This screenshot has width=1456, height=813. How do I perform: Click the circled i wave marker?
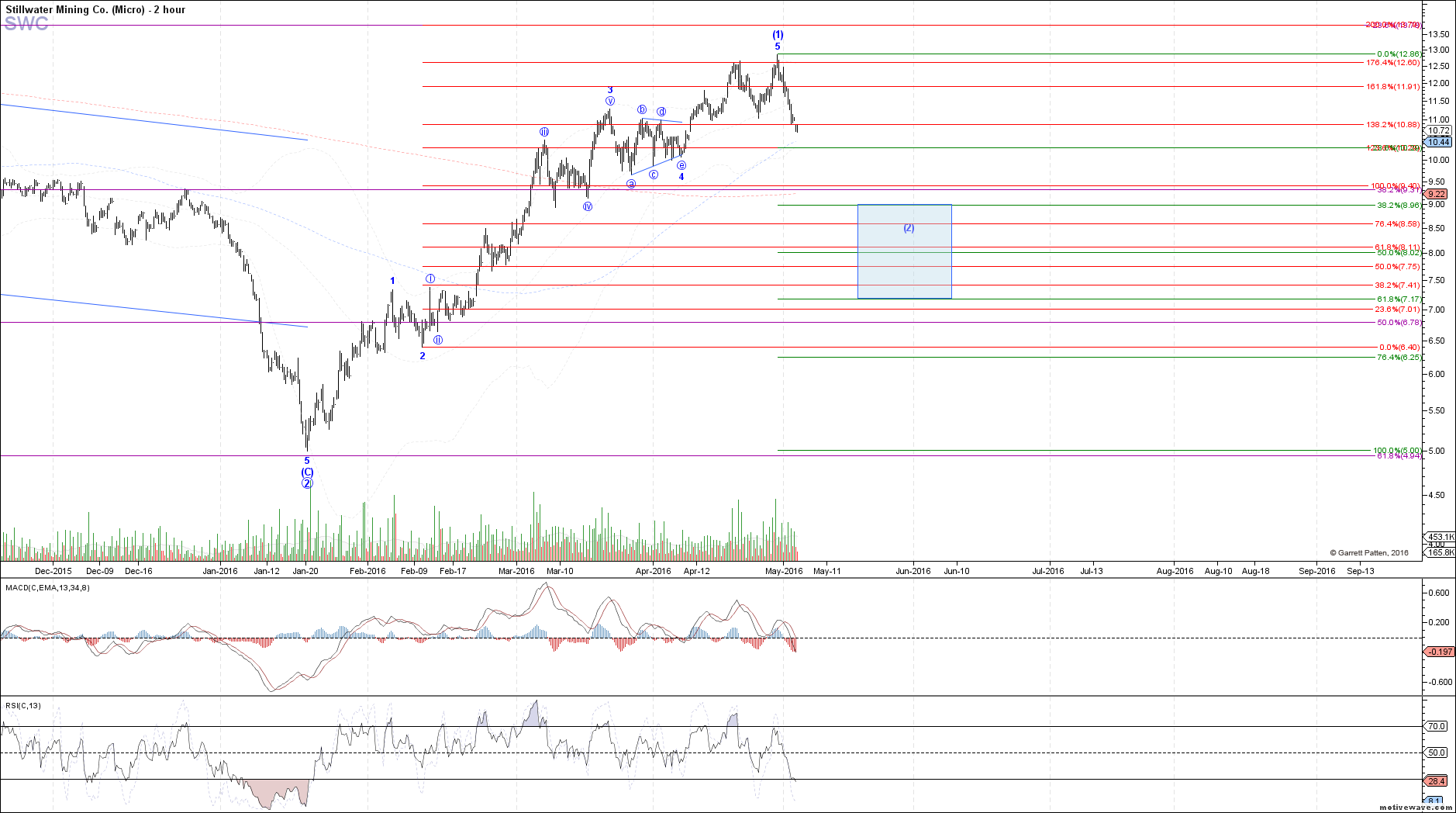point(430,278)
